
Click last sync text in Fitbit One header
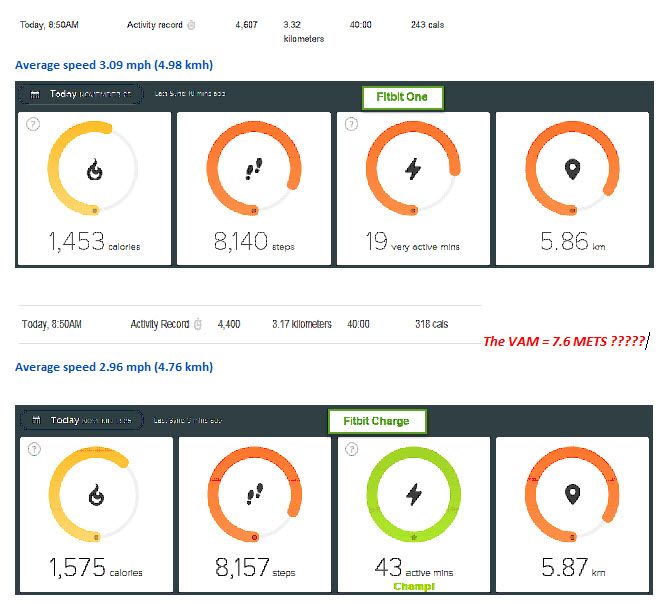pos(190,94)
